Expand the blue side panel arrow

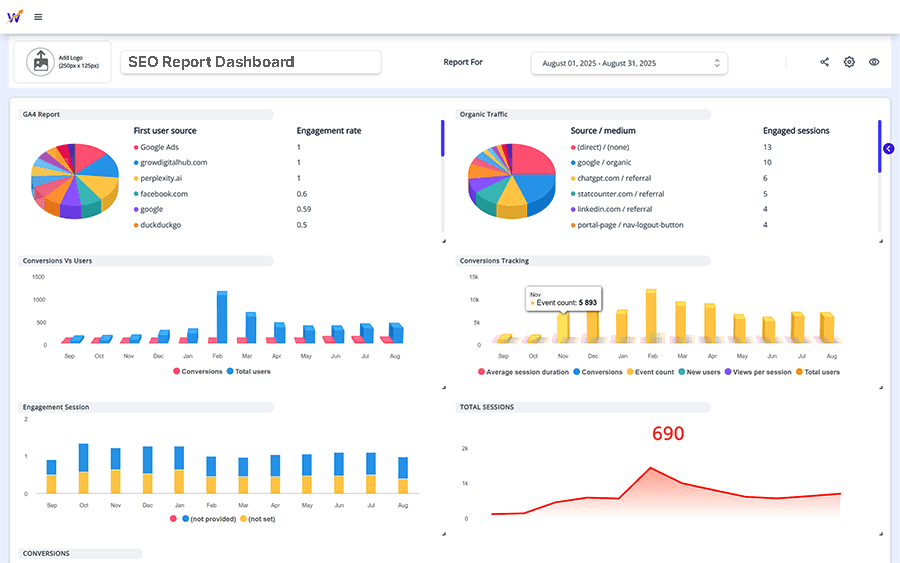pos(889,149)
